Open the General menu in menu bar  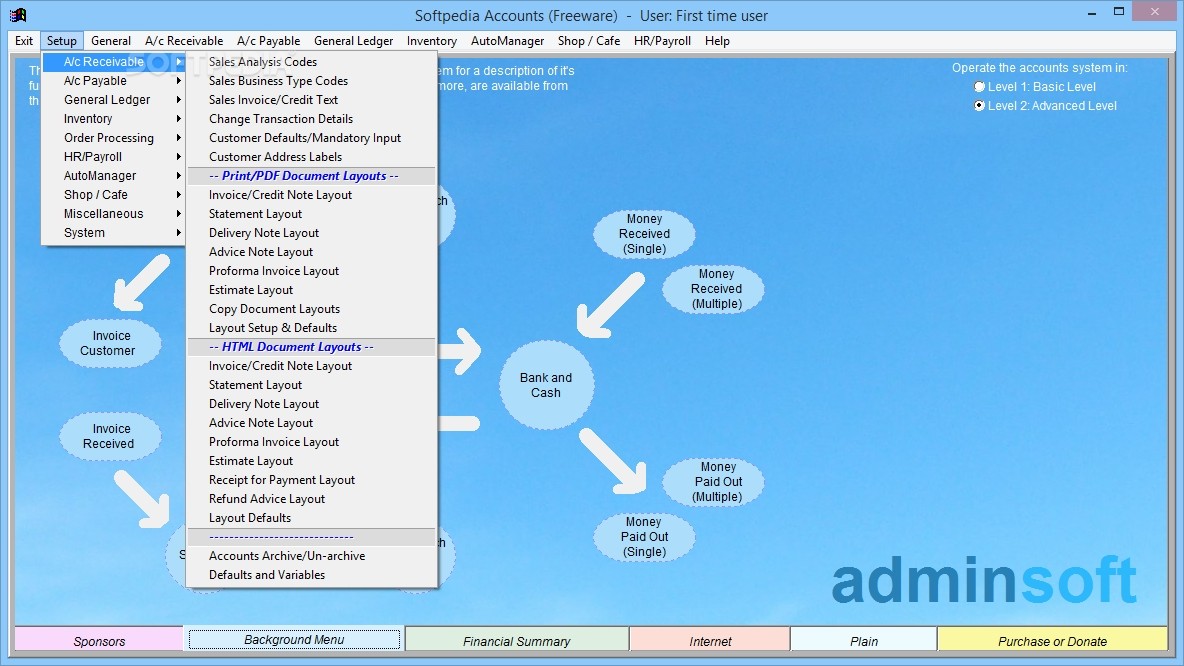click(111, 41)
